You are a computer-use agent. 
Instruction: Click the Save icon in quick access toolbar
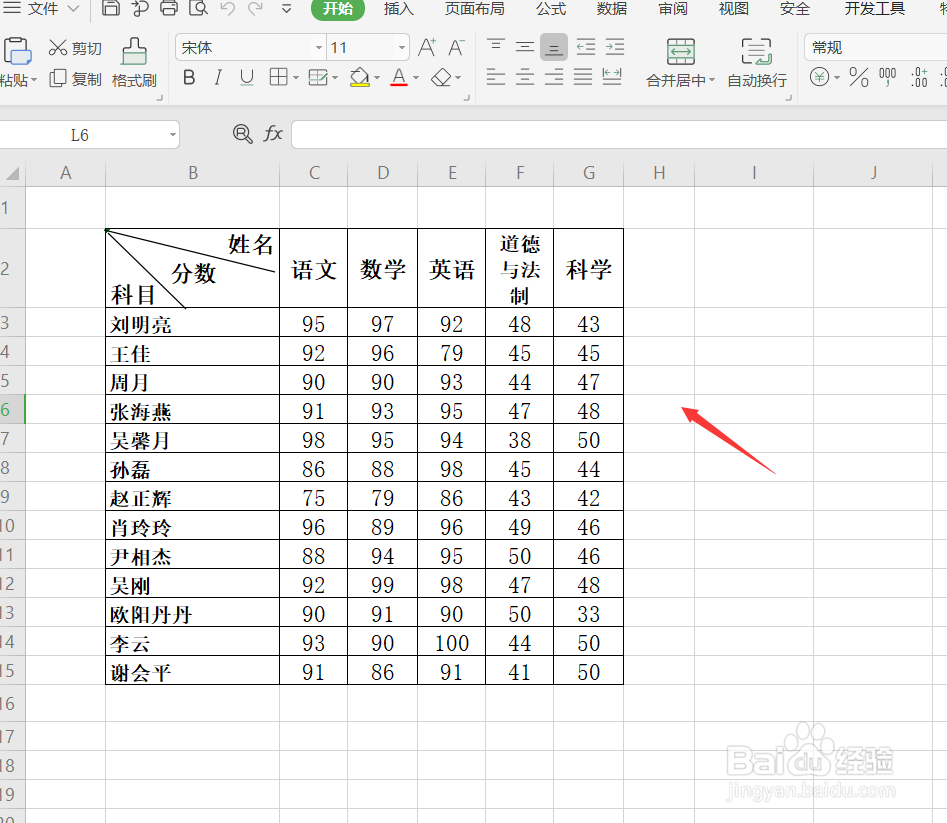point(110,9)
